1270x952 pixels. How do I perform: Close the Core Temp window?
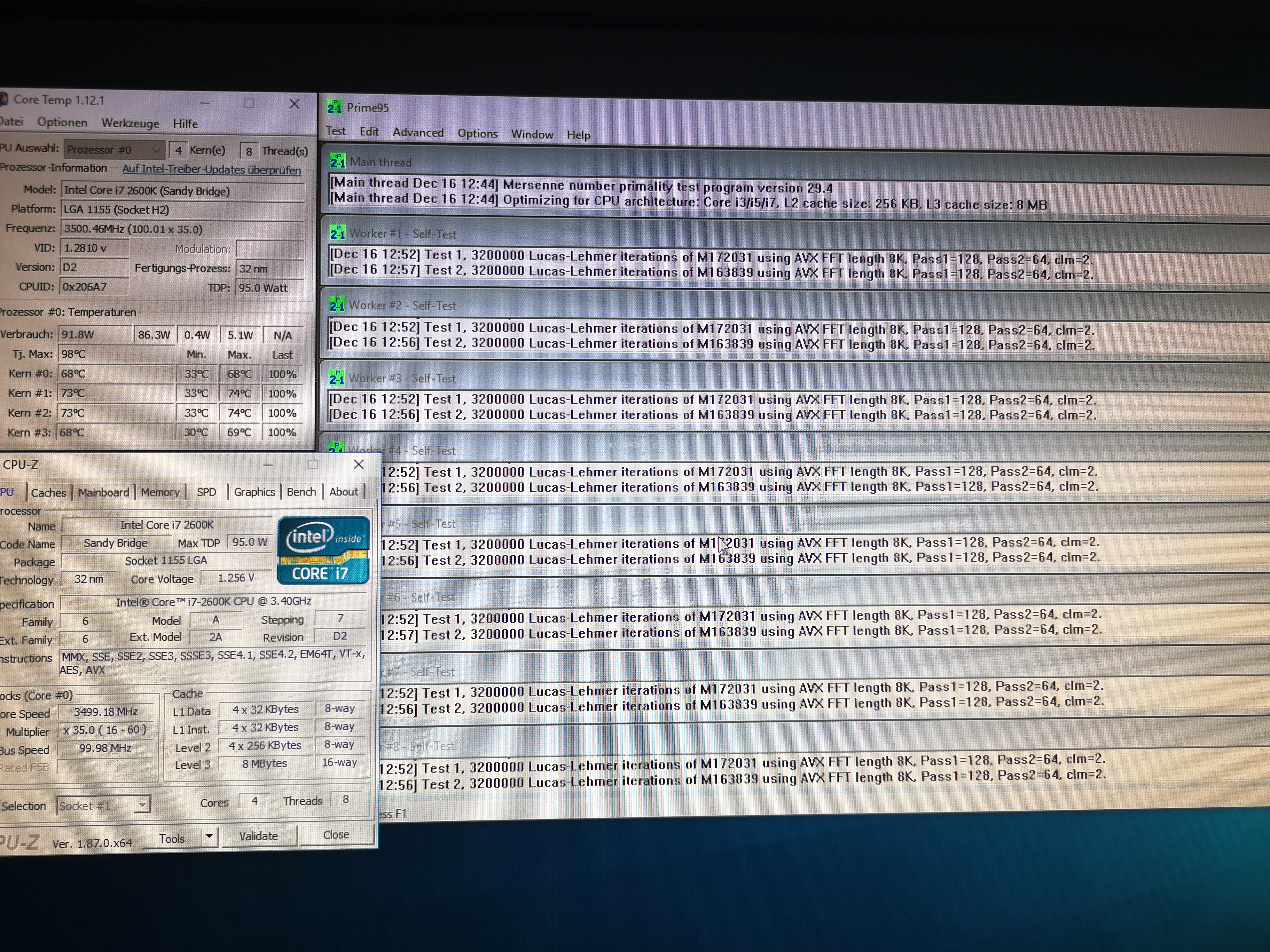point(294,104)
